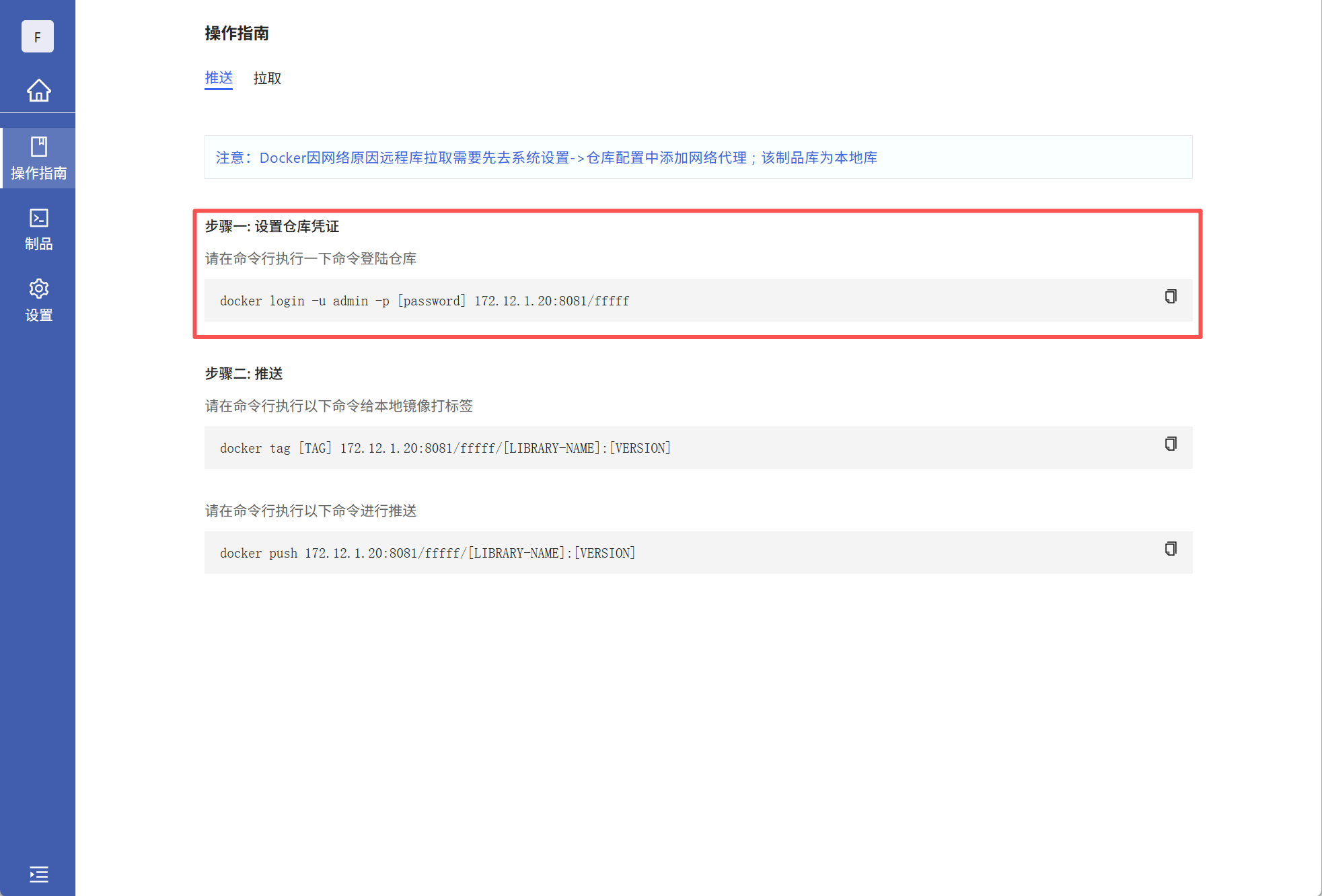Click the F avatar badge
This screenshot has width=1322, height=896.
point(38,36)
